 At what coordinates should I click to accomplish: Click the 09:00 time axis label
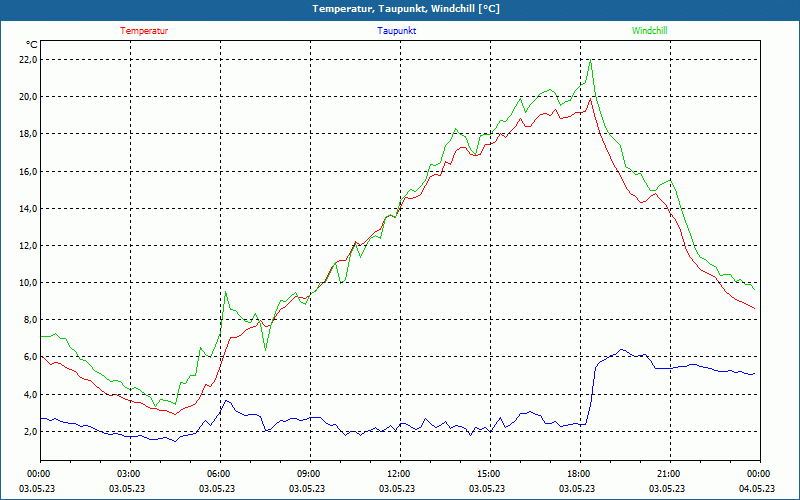[310, 474]
